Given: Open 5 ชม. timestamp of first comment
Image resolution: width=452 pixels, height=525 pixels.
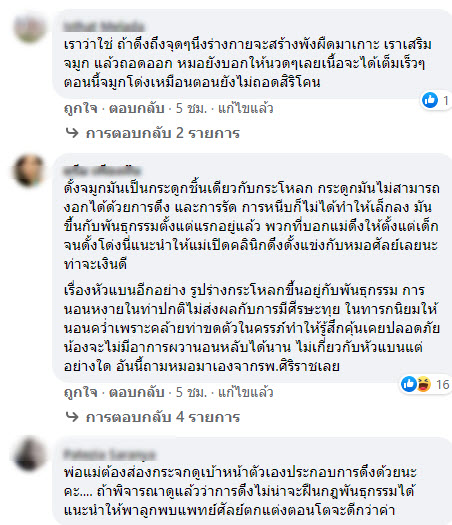Looking at the screenshot, I should [x=191, y=108].
